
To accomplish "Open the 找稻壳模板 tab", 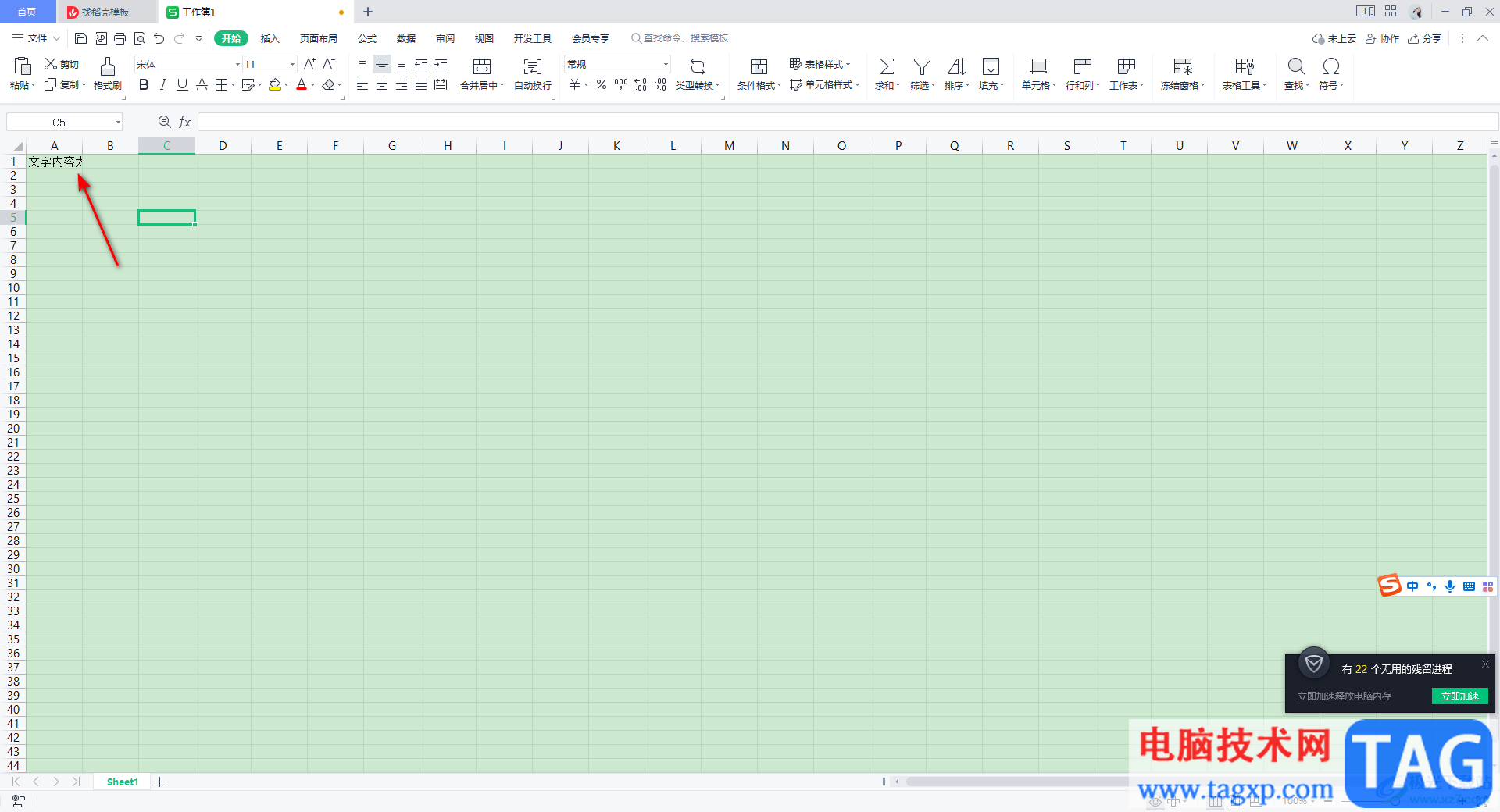I will (x=105, y=12).
